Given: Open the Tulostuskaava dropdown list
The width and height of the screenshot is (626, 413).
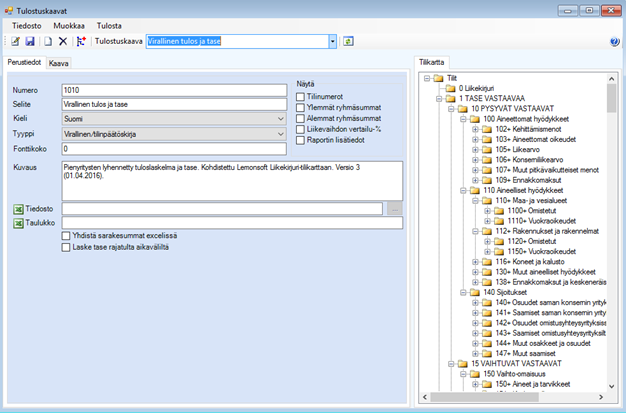Looking at the screenshot, I should 332,42.
